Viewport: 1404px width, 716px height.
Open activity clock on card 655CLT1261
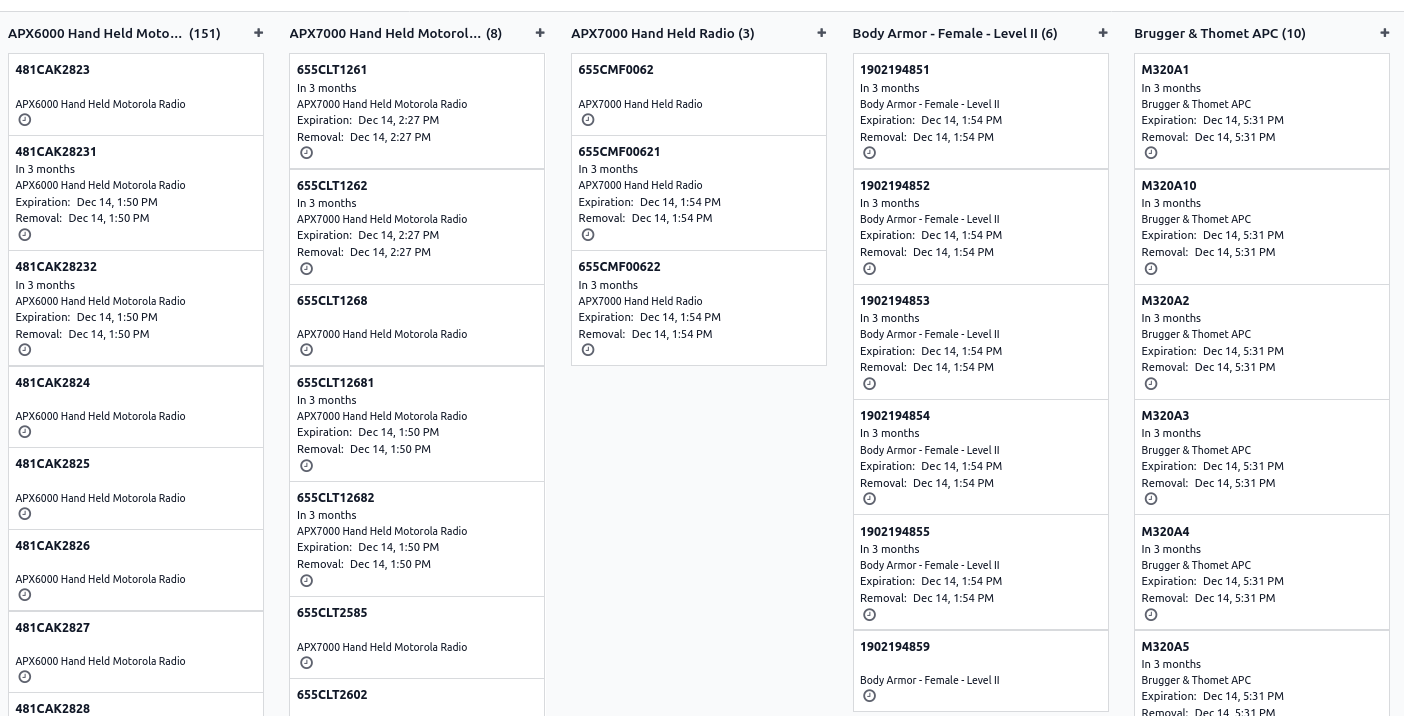[307, 153]
